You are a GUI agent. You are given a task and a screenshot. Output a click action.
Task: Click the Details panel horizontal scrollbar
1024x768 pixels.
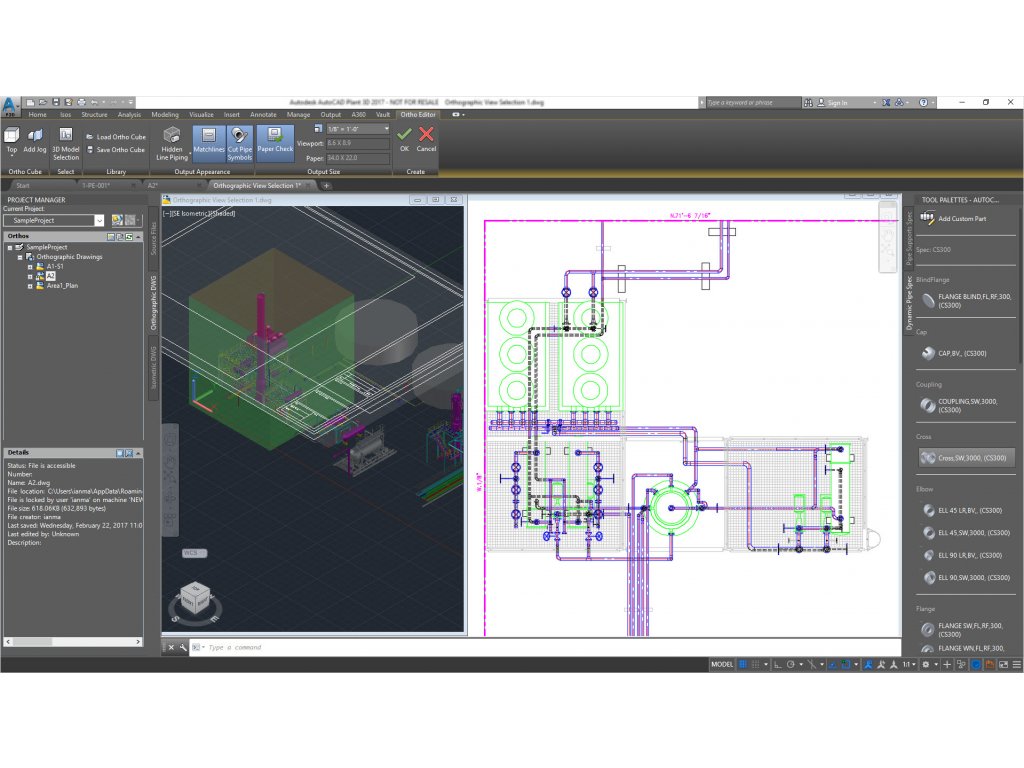(x=73, y=642)
